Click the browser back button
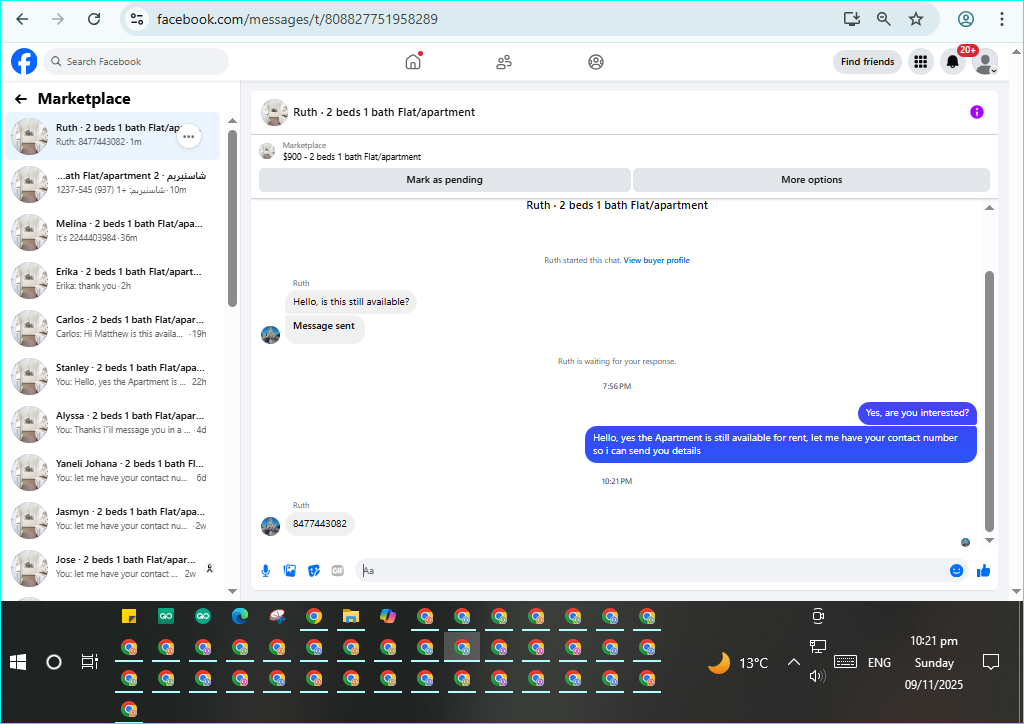This screenshot has width=1024, height=724. coord(22,19)
